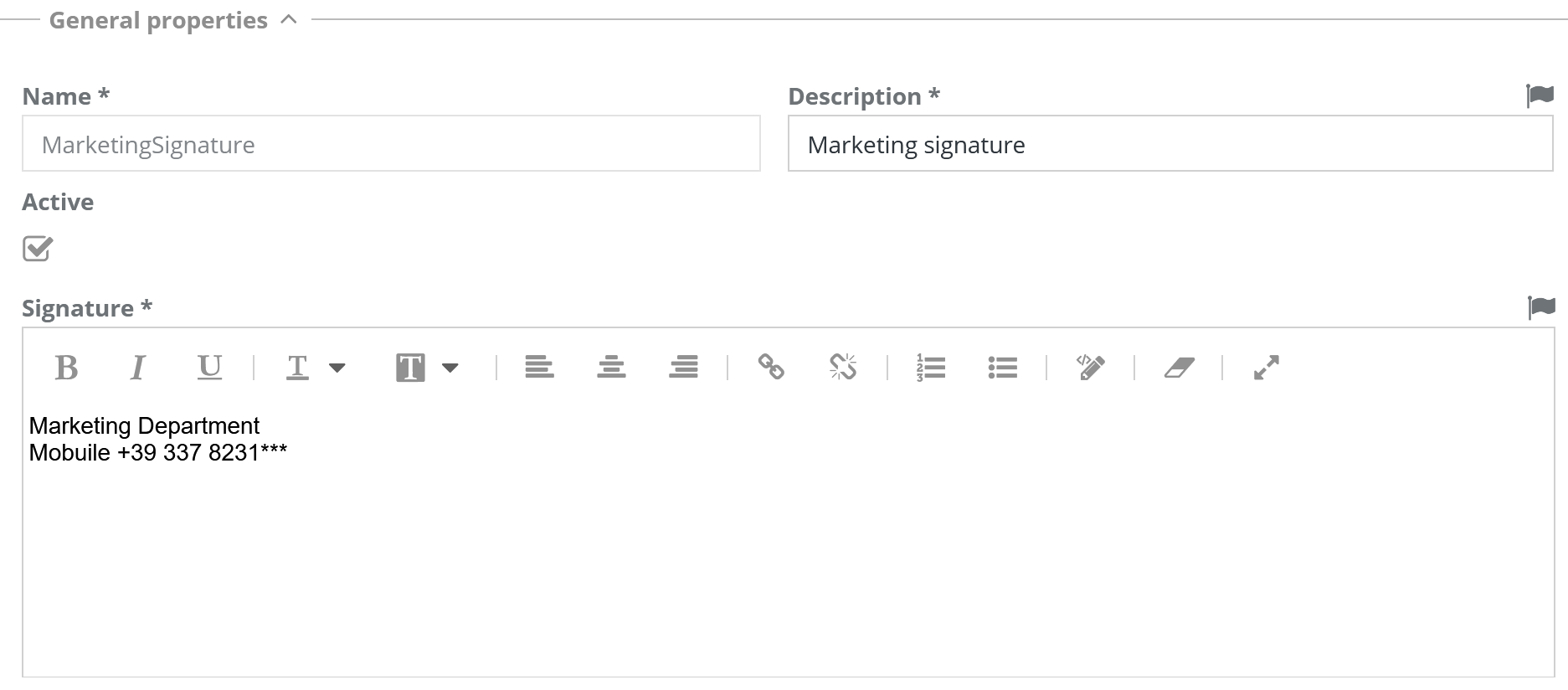Image resolution: width=1568 pixels, height=690 pixels.
Task: Apply italic formatting to signature text
Action: [138, 368]
